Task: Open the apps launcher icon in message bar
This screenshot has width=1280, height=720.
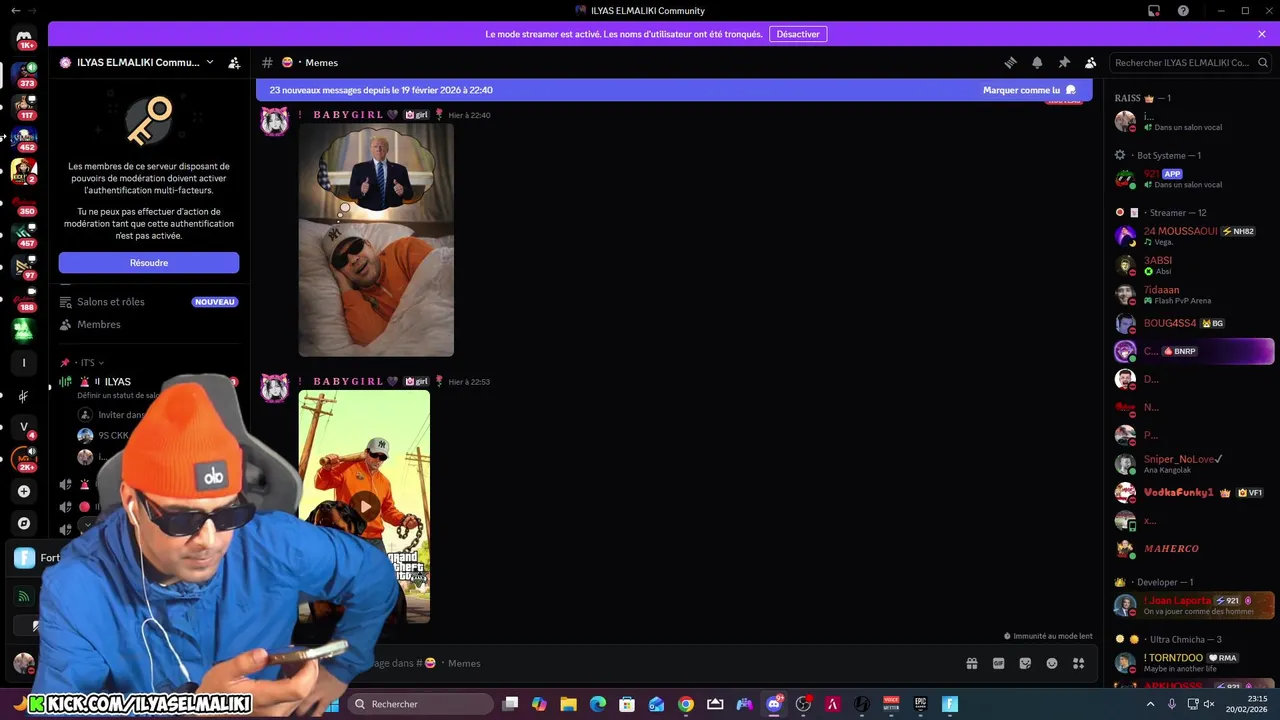Action: pyautogui.click(x=1079, y=663)
